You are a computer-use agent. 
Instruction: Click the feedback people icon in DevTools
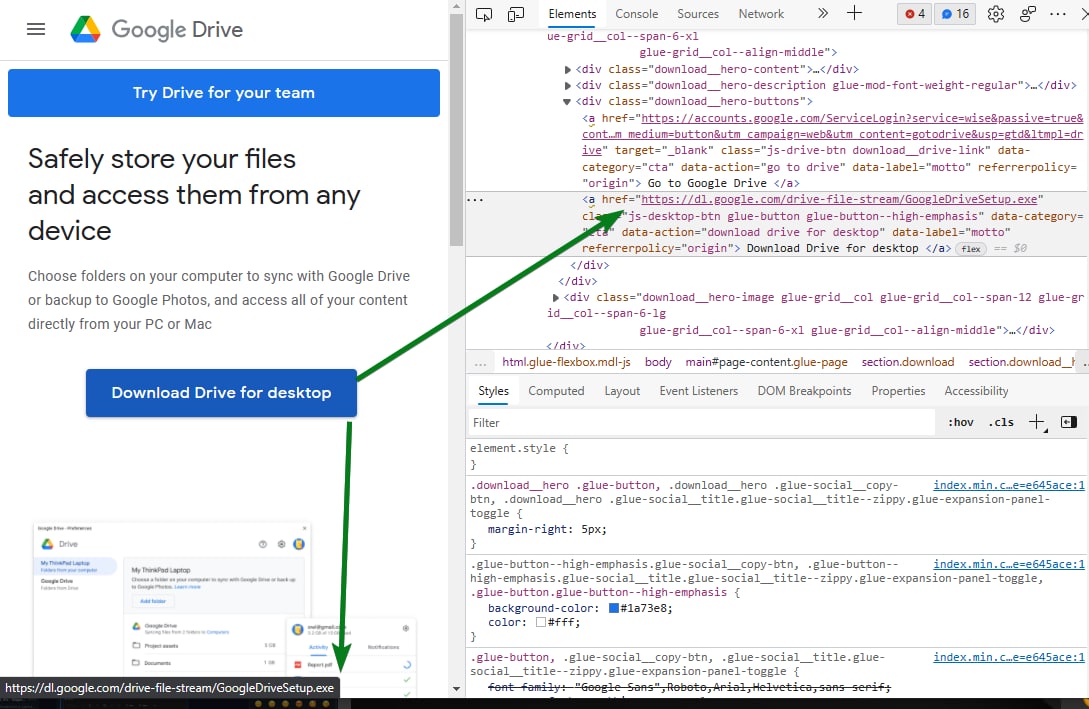1027,14
